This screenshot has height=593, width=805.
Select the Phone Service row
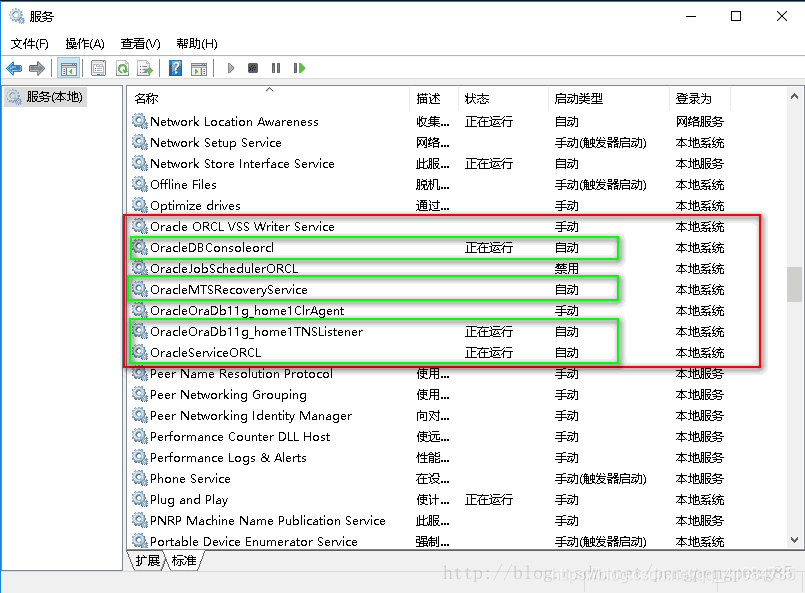[x=429, y=479]
